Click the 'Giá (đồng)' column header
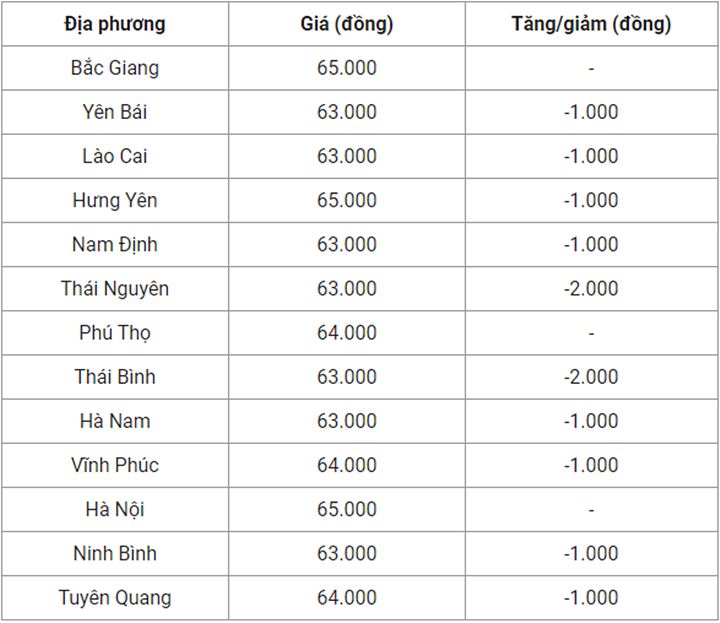 click(347, 24)
